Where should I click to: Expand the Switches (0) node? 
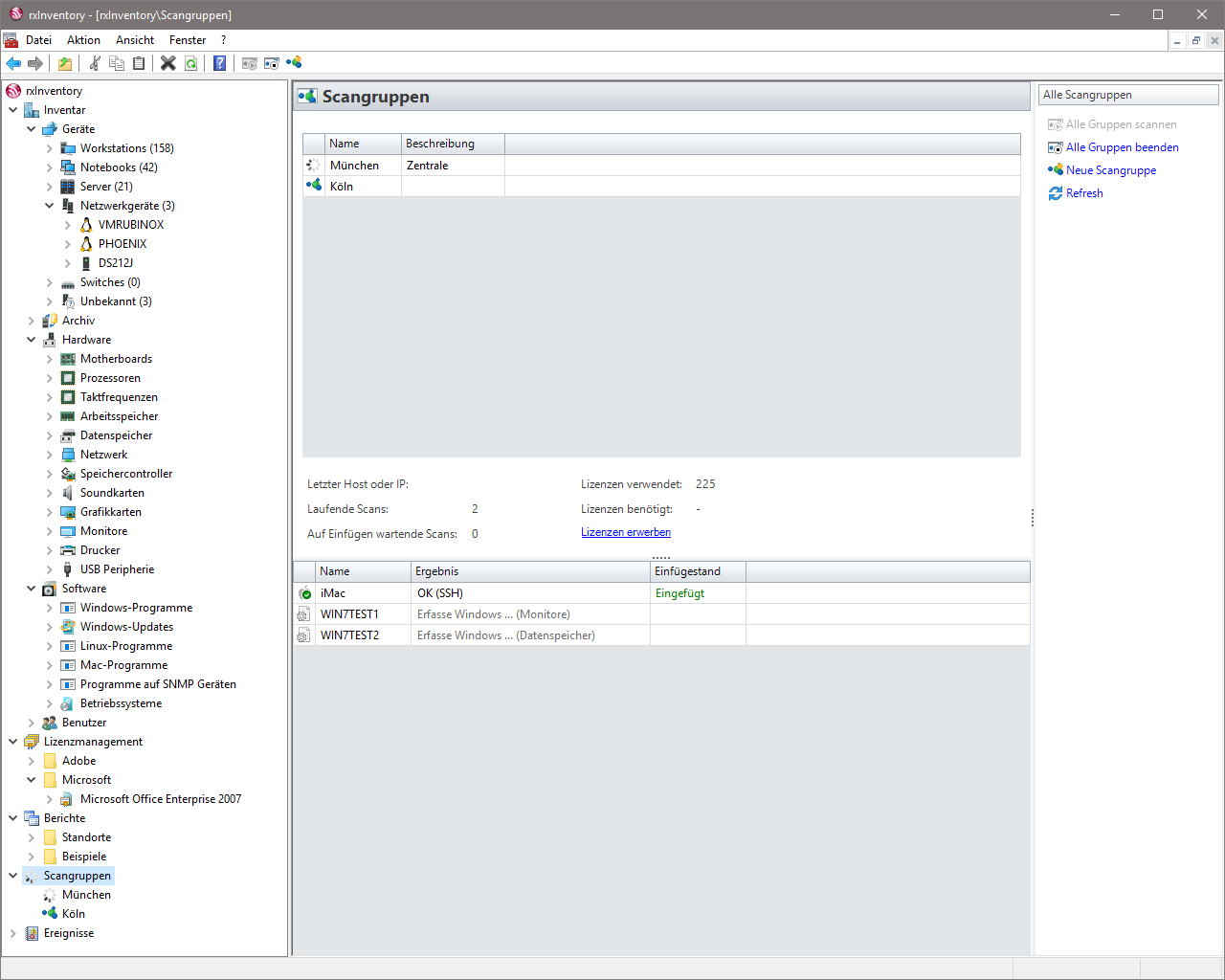pyautogui.click(x=50, y=282)
